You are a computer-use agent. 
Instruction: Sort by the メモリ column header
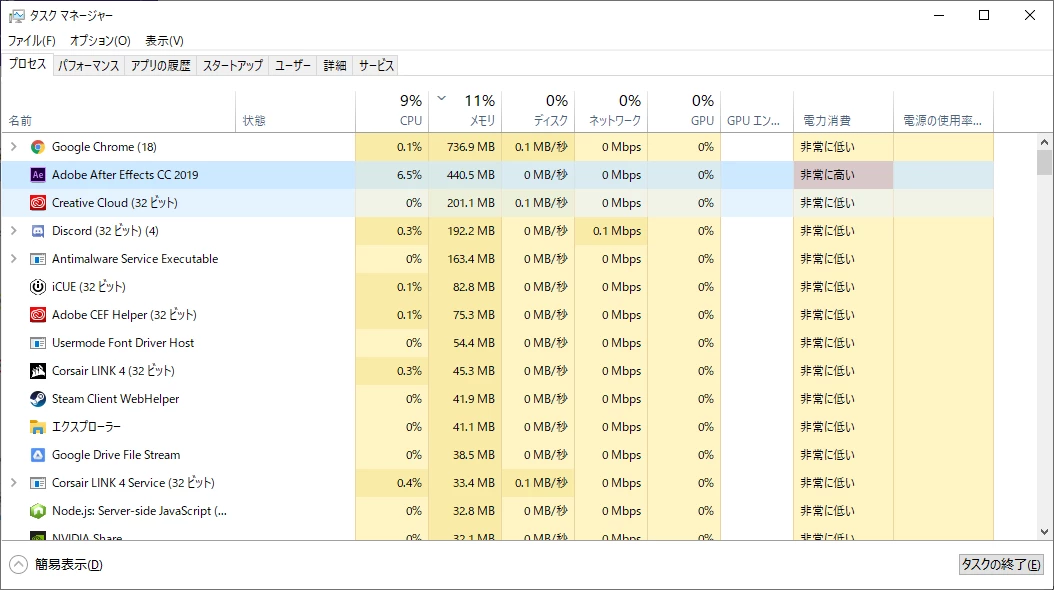point(465,112)
